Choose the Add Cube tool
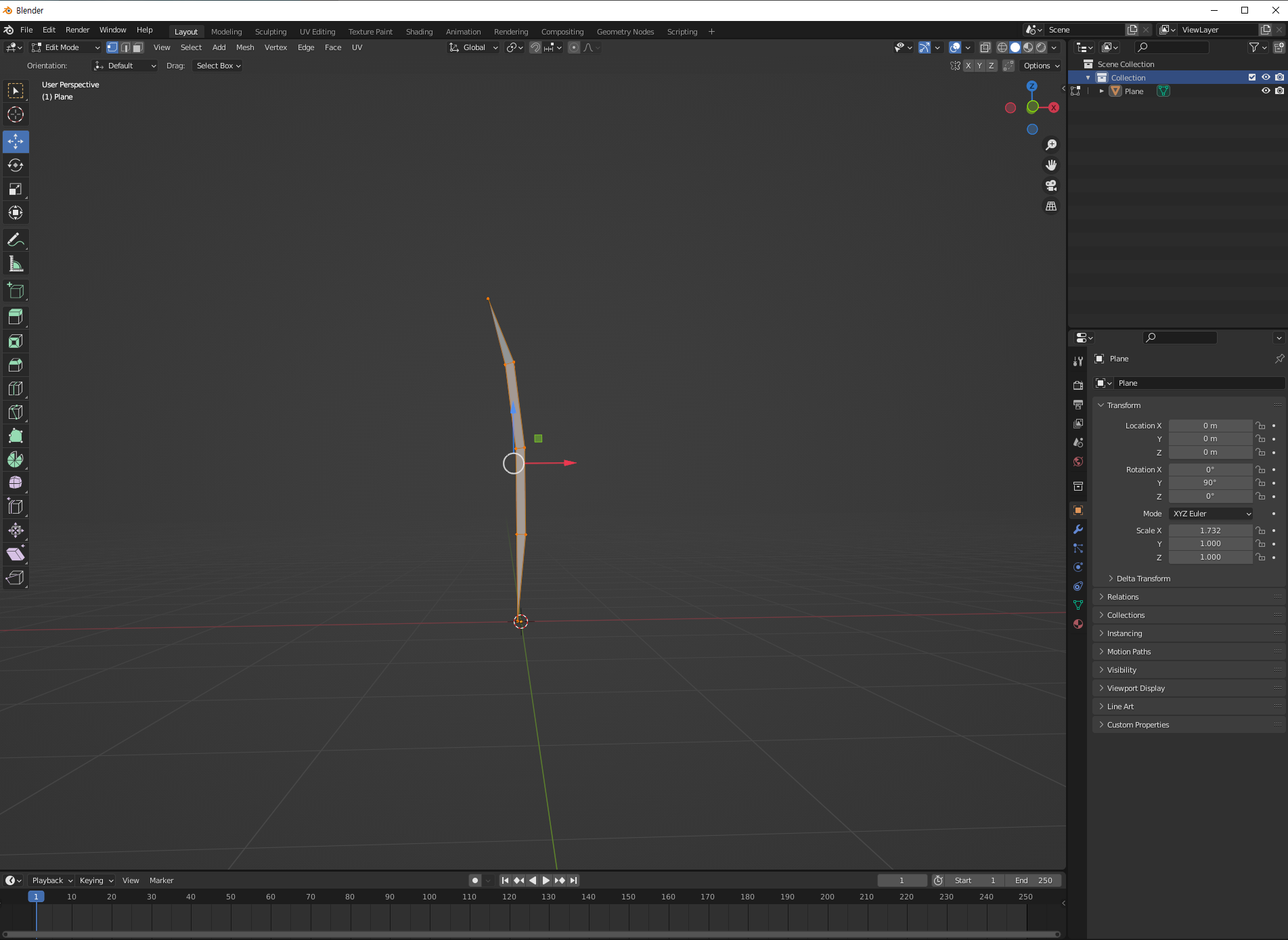1288x940 pixels. [x=16, y=291]
